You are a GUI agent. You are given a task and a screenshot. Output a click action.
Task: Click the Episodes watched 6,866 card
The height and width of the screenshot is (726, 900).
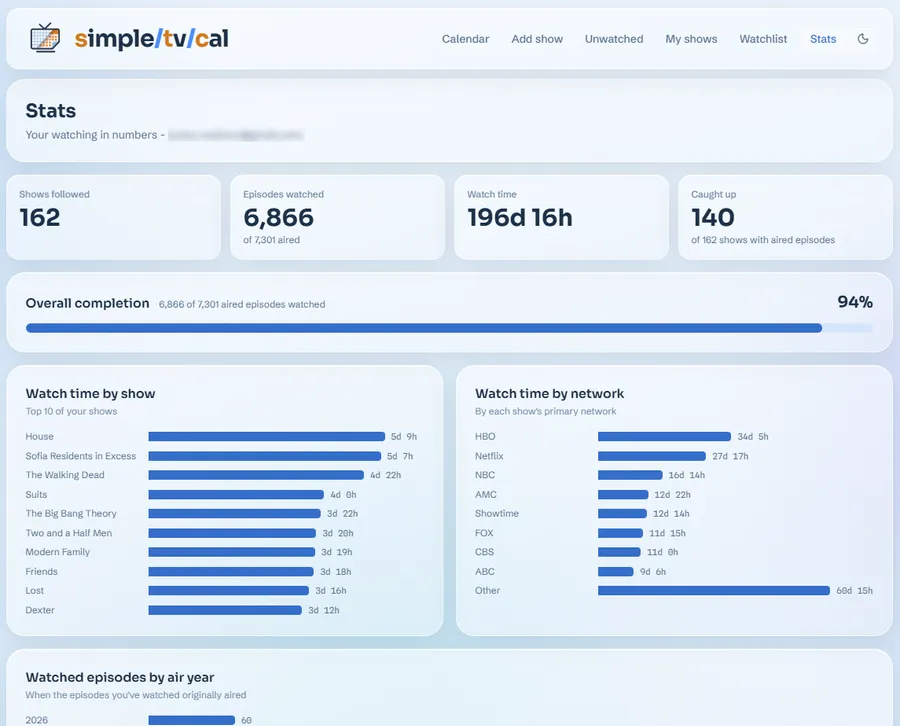[337, 217]
